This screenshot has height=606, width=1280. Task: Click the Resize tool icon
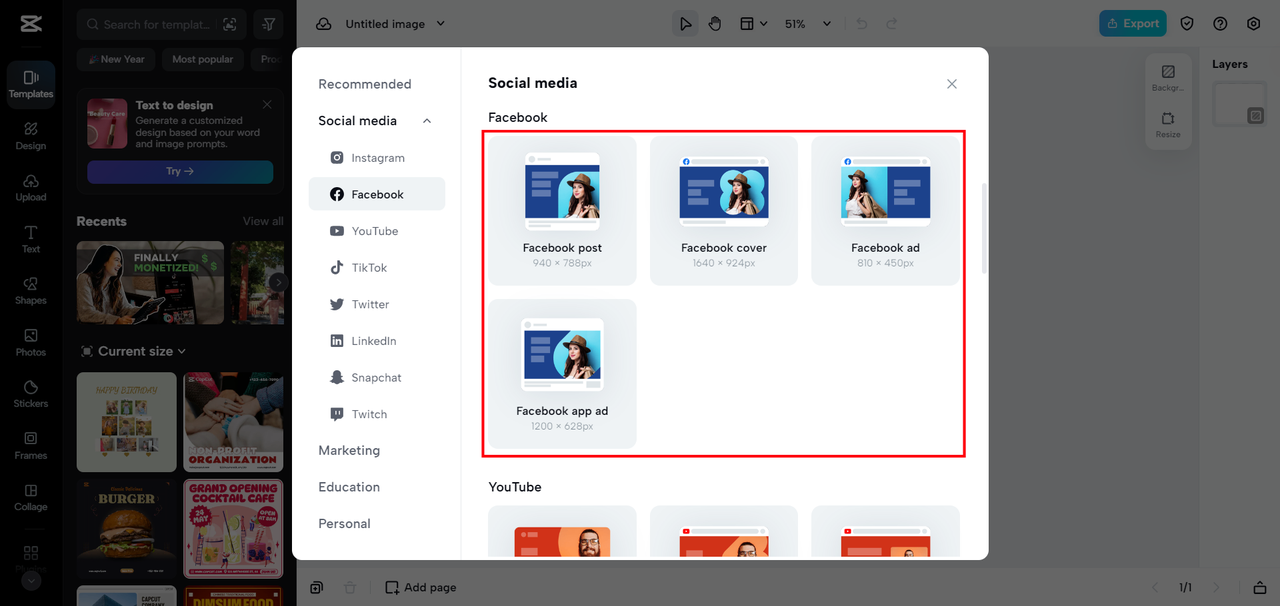point(1168,125)
